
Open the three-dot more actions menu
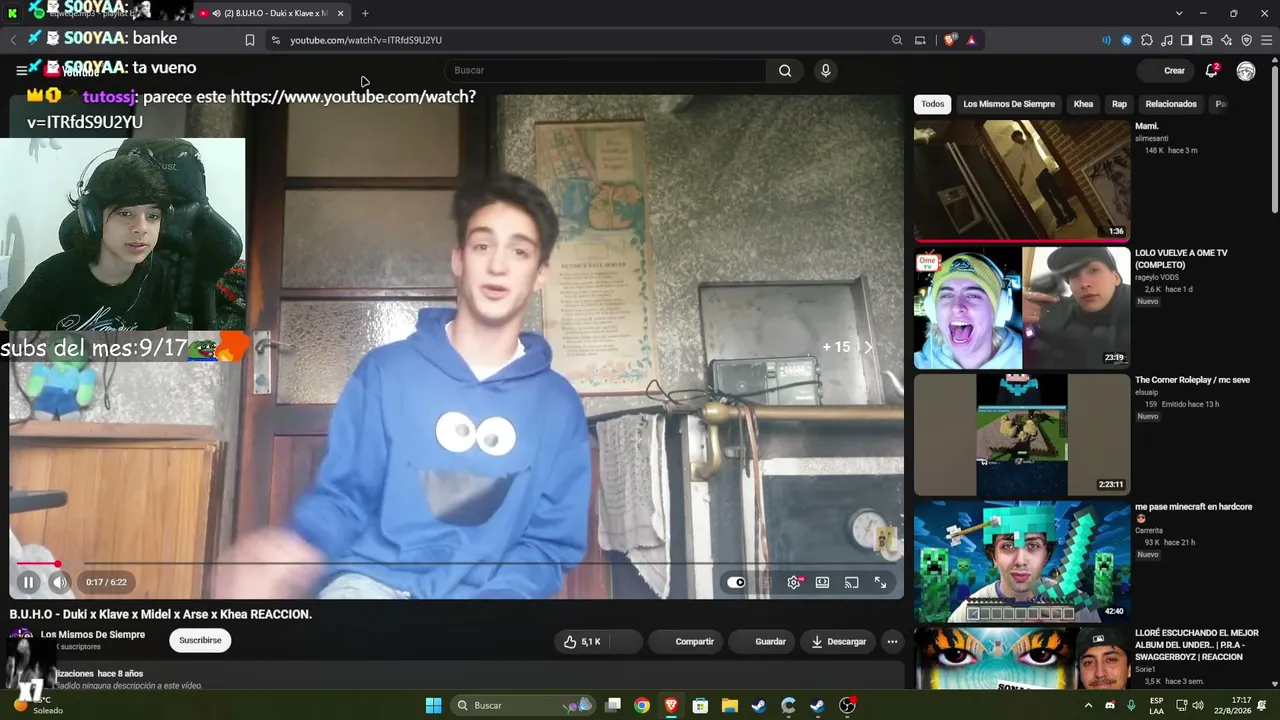coord(892,641)
